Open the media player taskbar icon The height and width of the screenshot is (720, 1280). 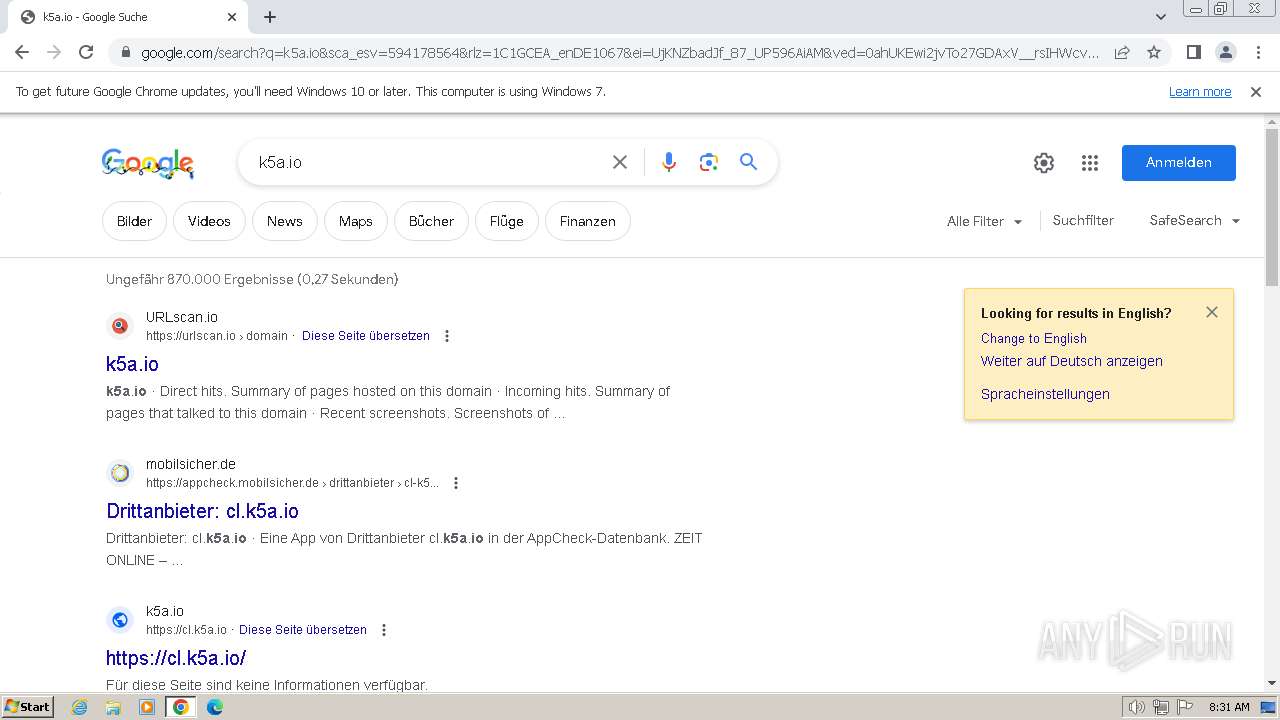click(x=147, y=707)
